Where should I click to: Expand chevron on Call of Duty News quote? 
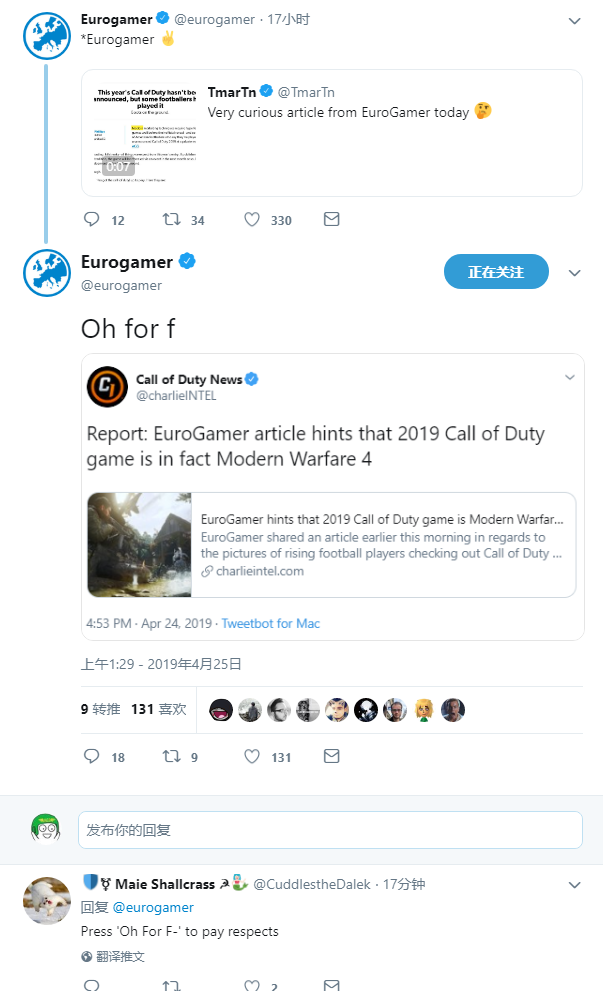[570, 377]
